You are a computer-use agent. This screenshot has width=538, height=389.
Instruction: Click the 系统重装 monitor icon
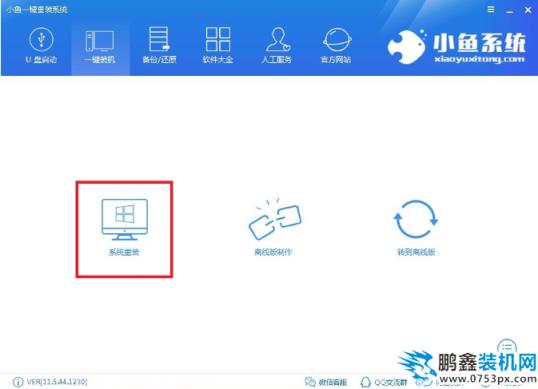click(125, 220)
